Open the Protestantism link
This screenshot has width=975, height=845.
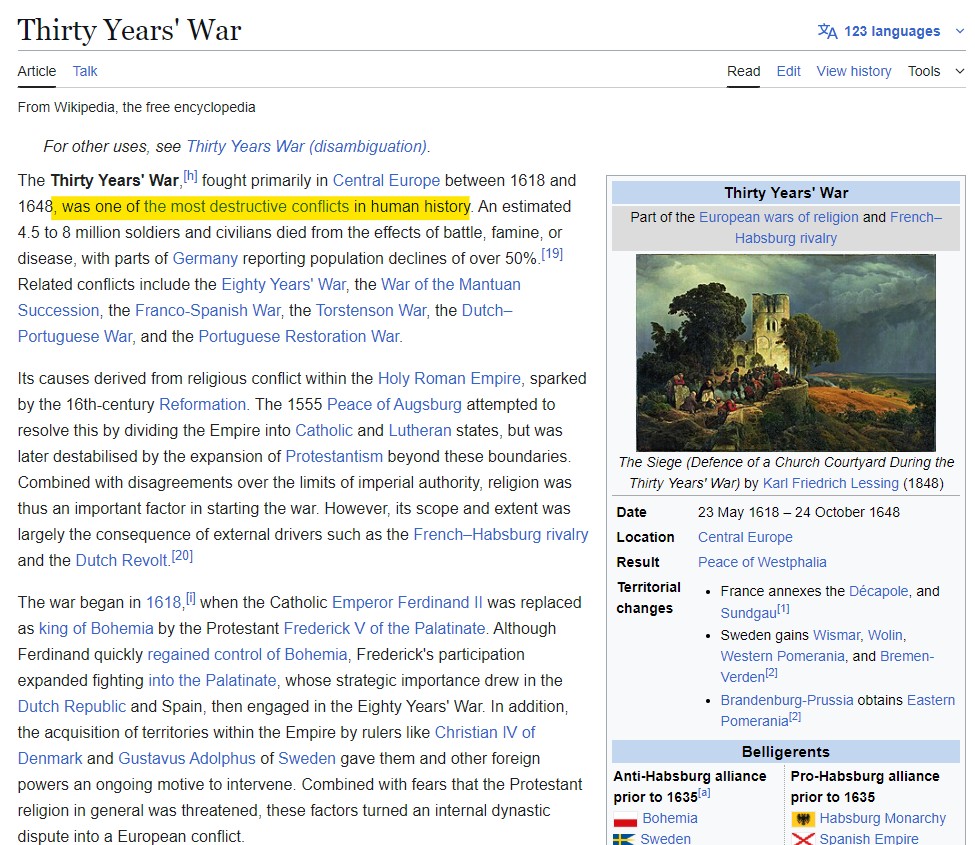[334, 456]
